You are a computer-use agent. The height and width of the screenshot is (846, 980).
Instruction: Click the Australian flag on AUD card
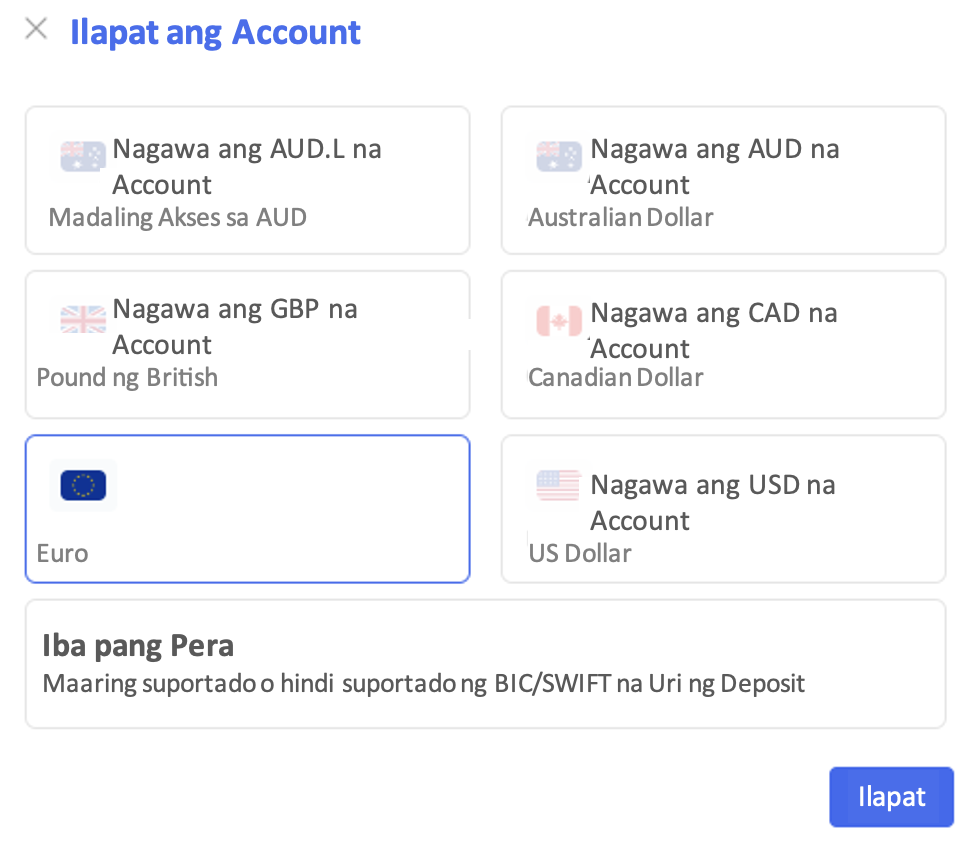pyautogui.click(x=559, y=156)
